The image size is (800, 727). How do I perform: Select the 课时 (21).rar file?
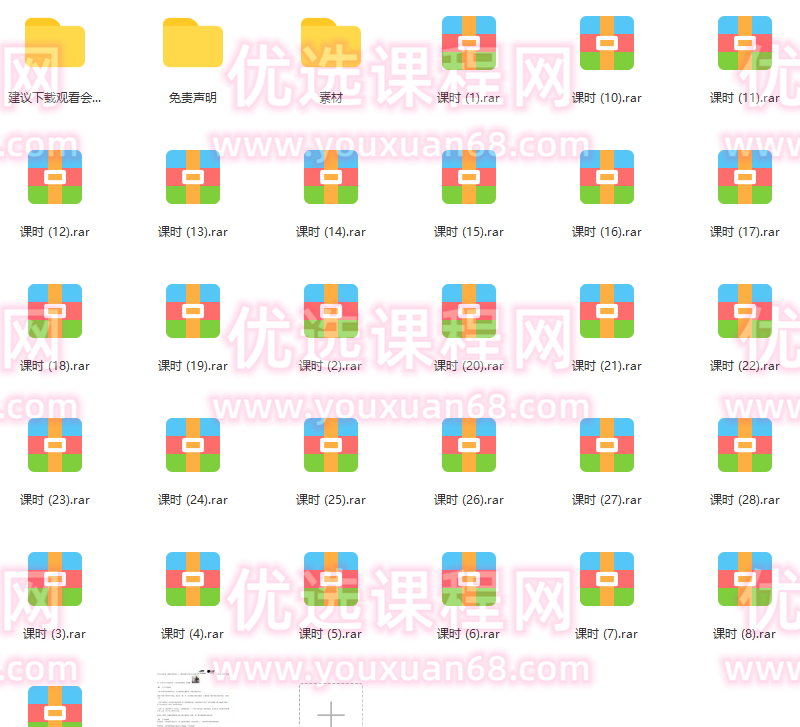(607, 312)
